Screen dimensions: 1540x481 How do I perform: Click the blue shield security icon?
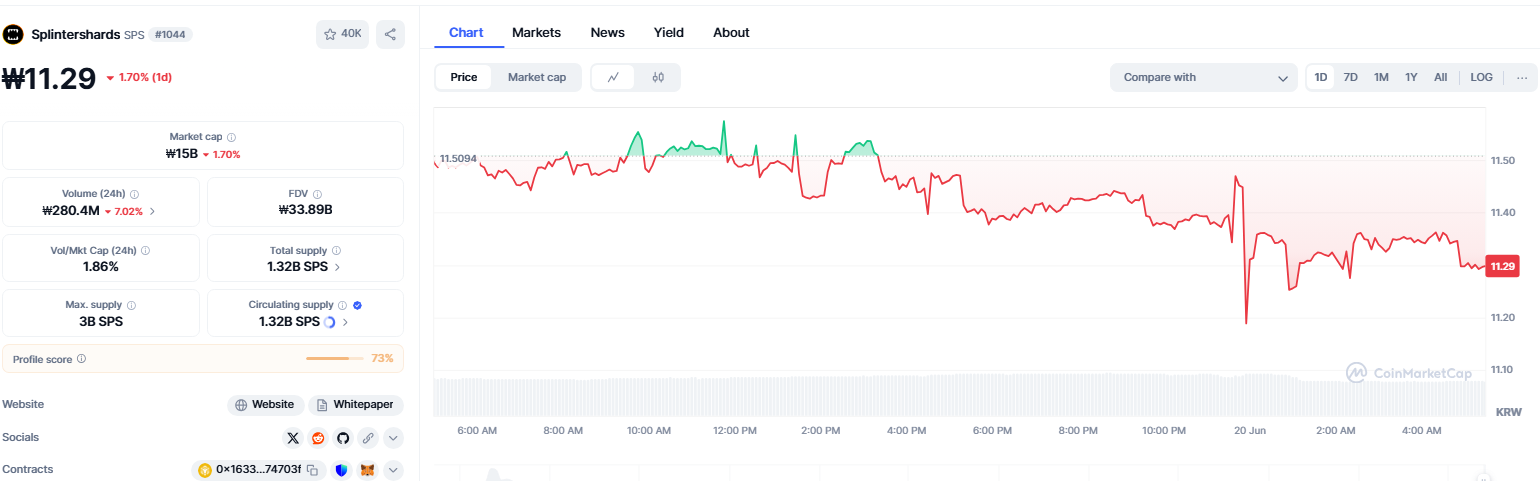pyautogui.click(x=342, y=470)
